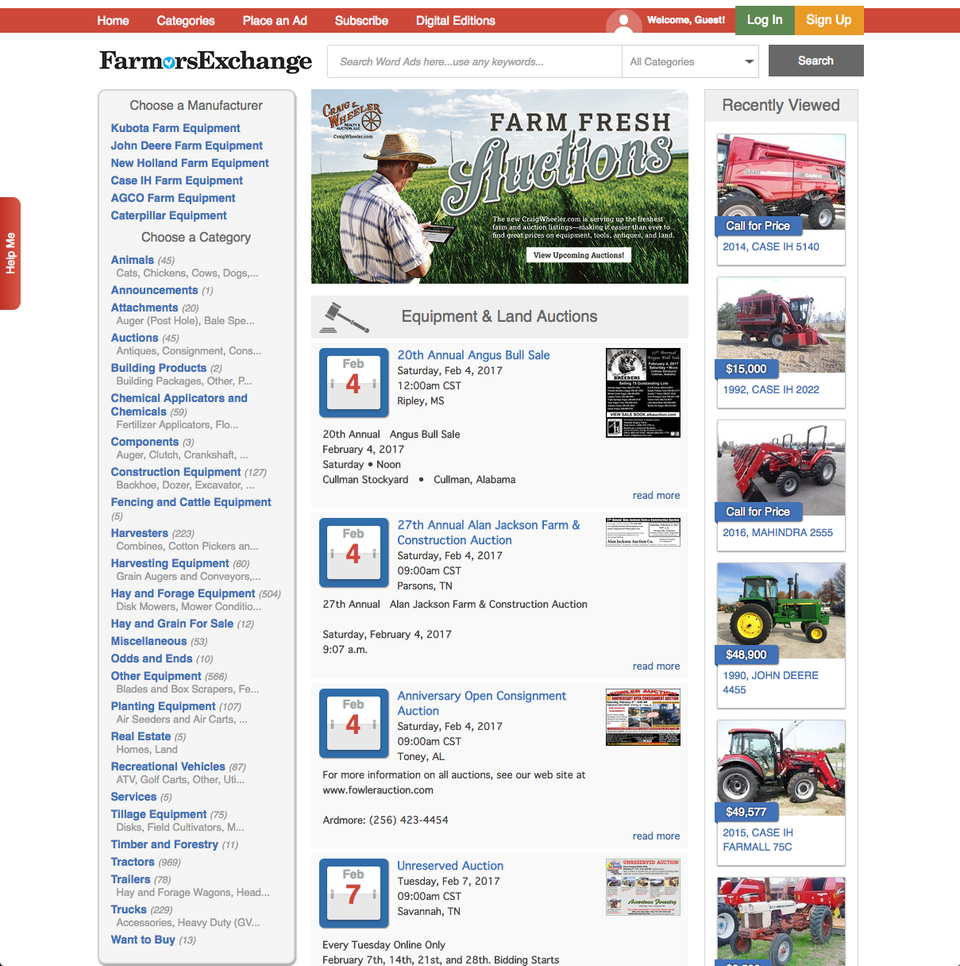
Task: Click the Feb 4 calendar icon for Anniversary Consignment Auction
Action: tap(354, 723)
